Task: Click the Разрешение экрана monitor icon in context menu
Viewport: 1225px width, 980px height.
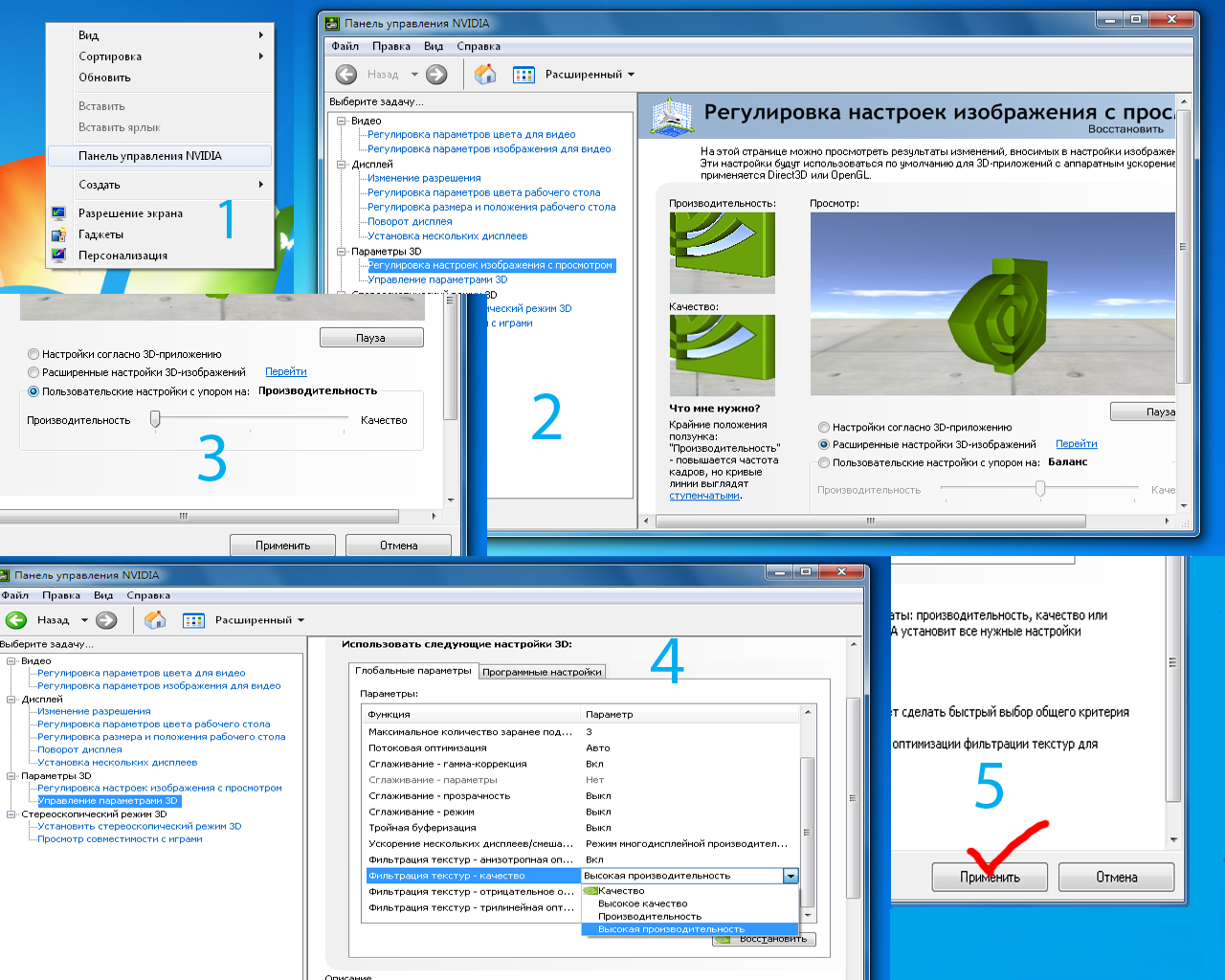Action: (x=59, y=213)
